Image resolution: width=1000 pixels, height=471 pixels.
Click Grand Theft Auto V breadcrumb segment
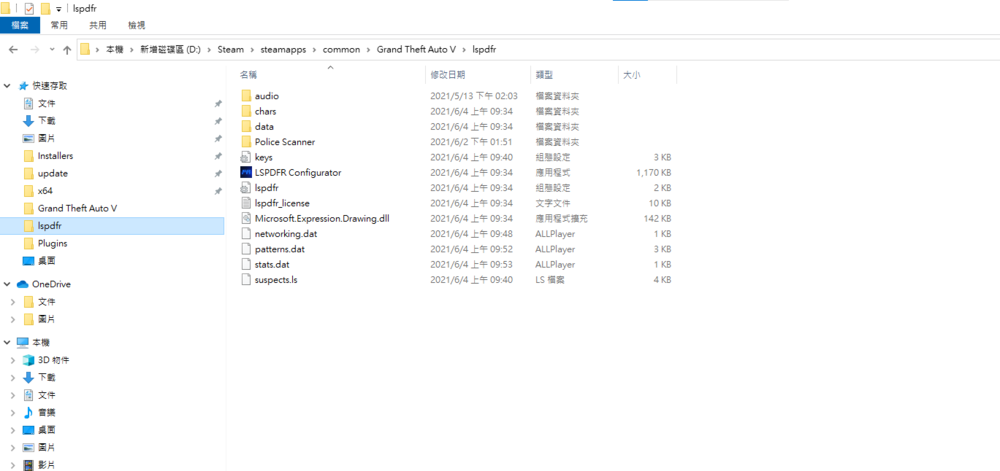(416, 50)
